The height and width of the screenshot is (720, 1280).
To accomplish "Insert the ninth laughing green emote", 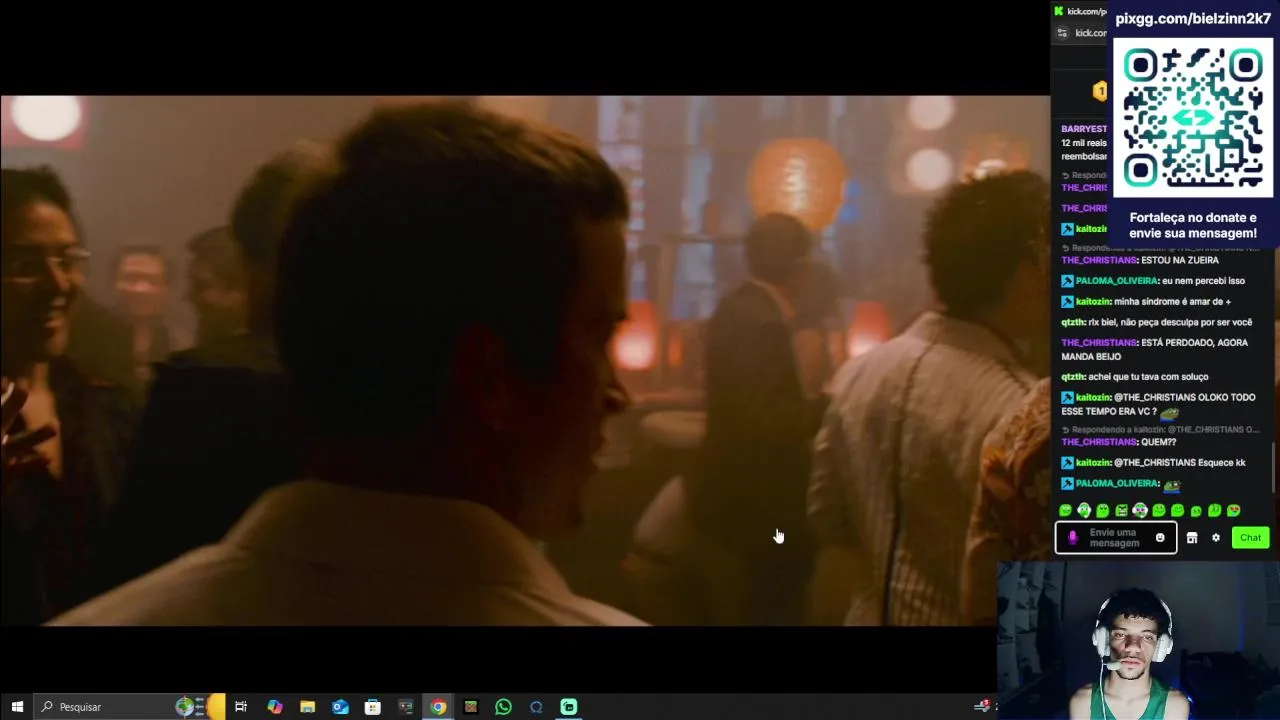I will tap(1215, 511).
